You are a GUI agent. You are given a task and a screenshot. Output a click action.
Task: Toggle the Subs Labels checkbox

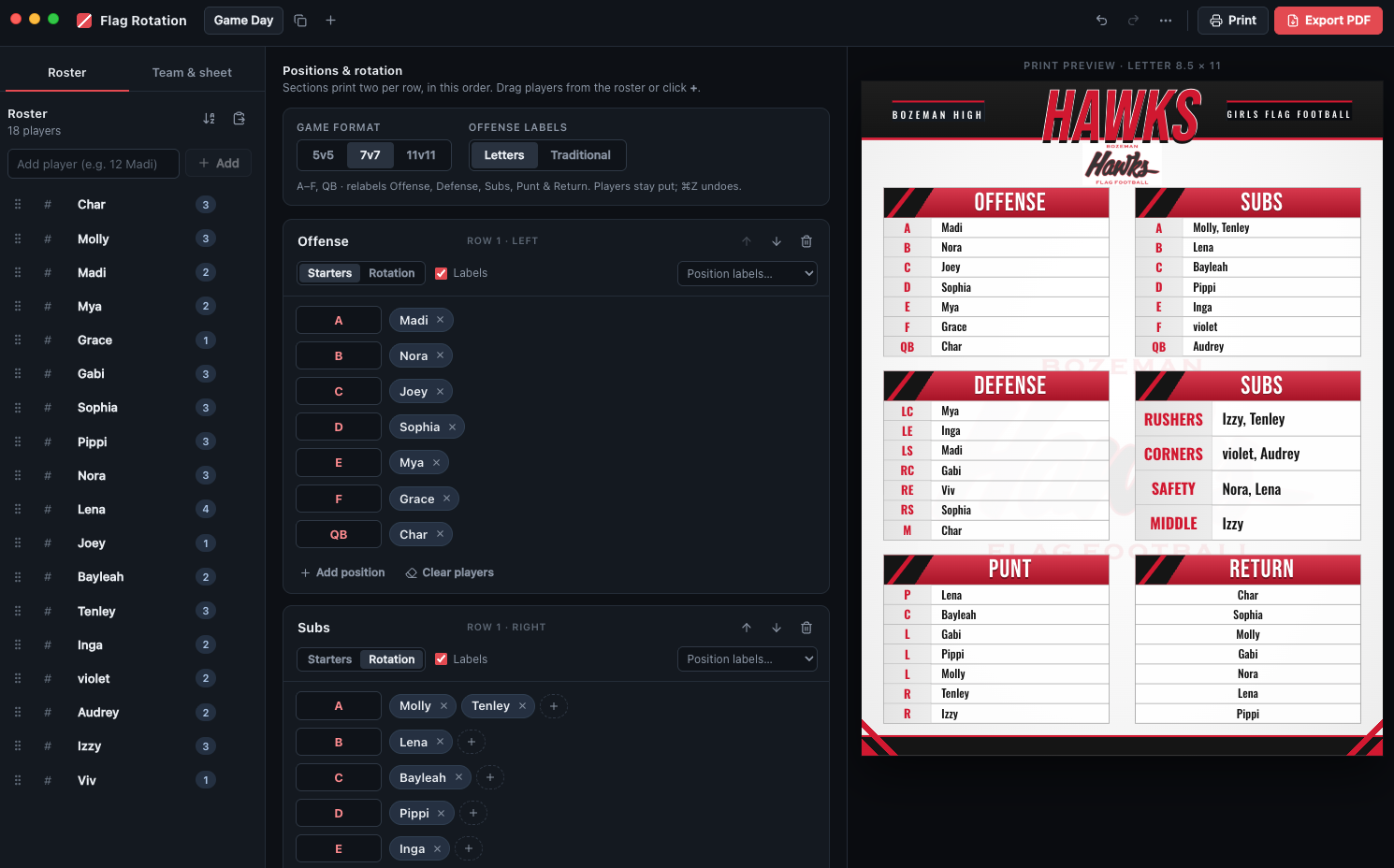pyautogui.click(x=442, y=659)
